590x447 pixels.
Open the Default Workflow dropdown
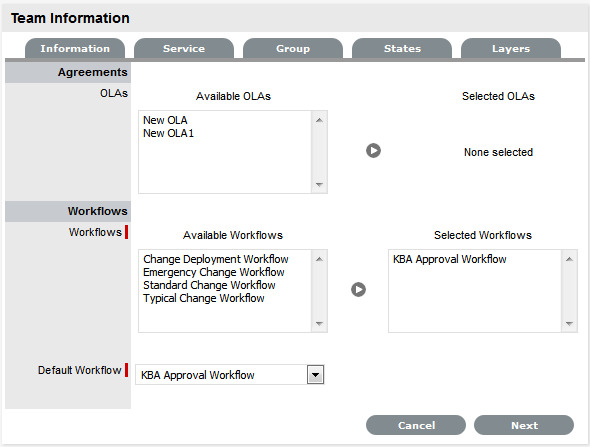coord(315,375)
